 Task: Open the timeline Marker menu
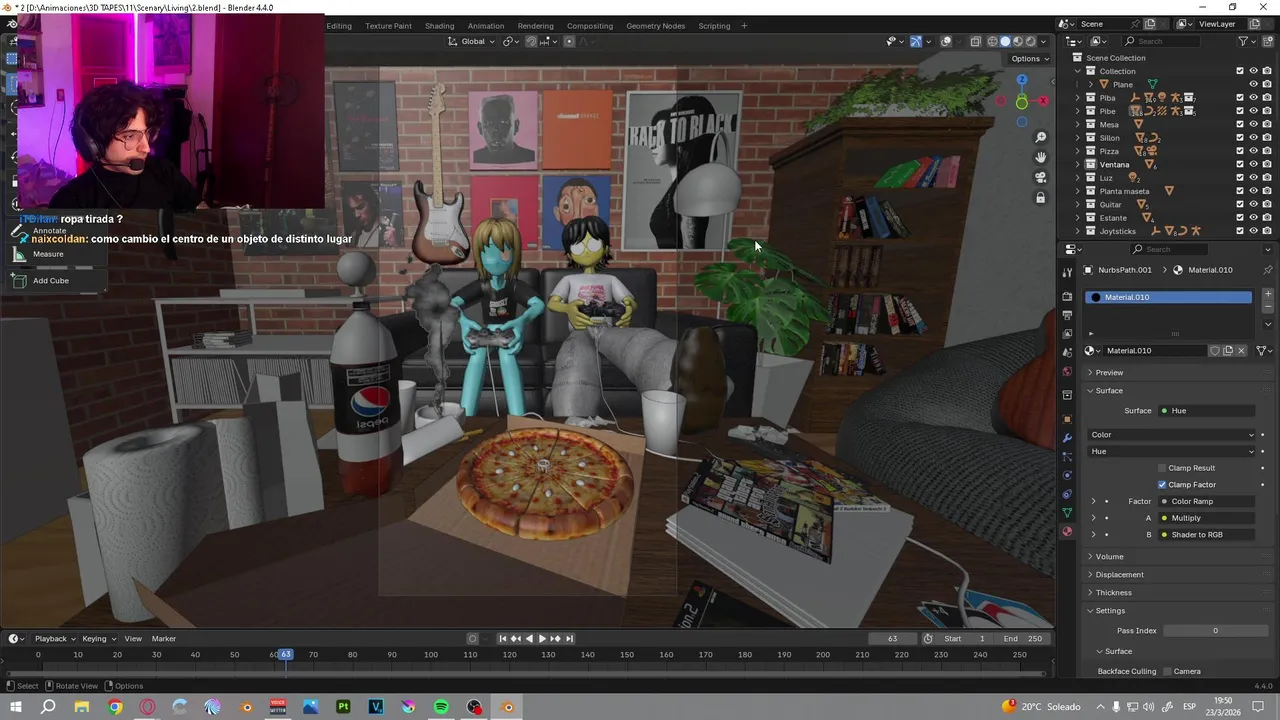pyautogui.click(x=163, y=639)
